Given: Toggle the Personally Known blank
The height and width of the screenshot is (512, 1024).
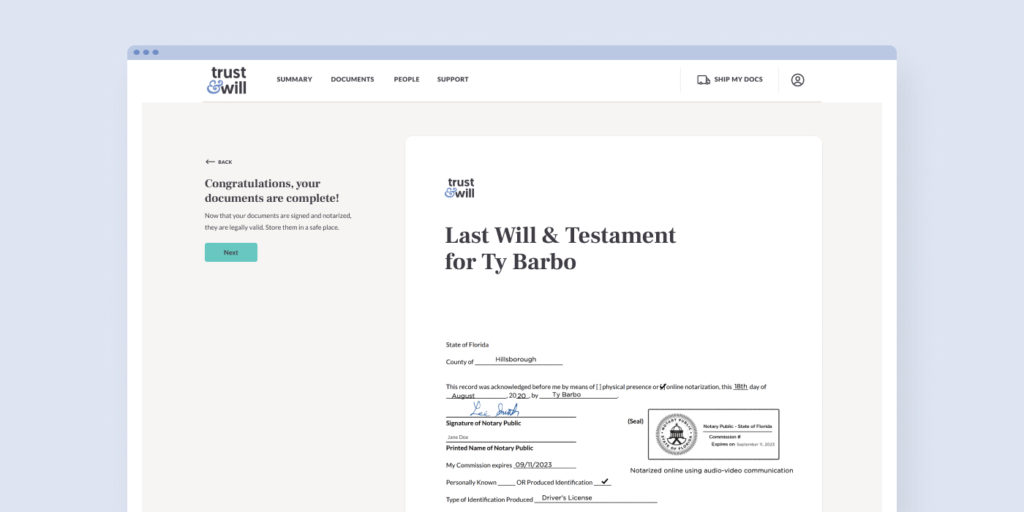Looking at the screenshot, I should 506,483.
